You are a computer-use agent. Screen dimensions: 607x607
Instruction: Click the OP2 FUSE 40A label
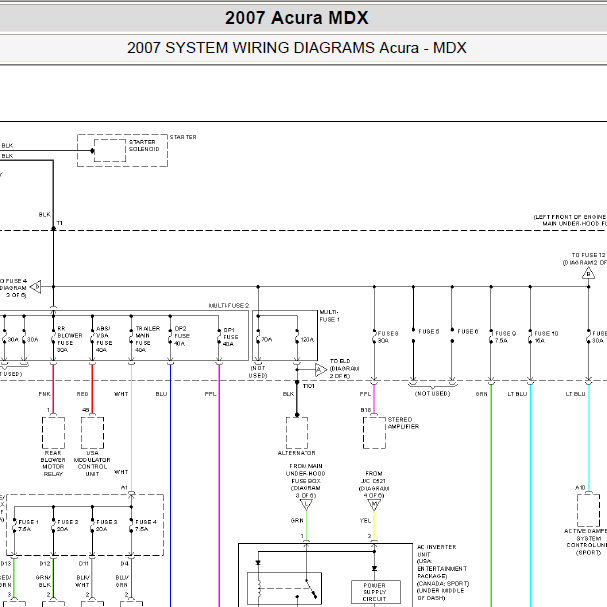(182, 336)
